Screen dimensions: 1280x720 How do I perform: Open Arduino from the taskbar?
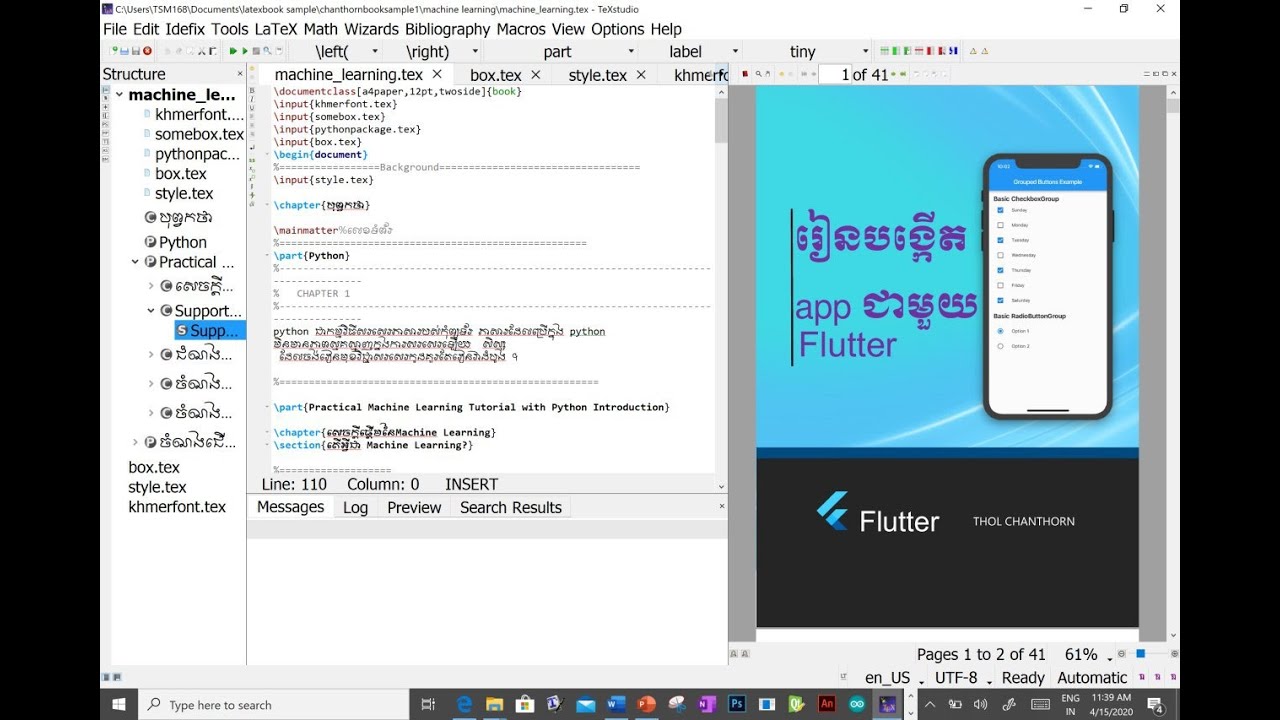[857, 704]
